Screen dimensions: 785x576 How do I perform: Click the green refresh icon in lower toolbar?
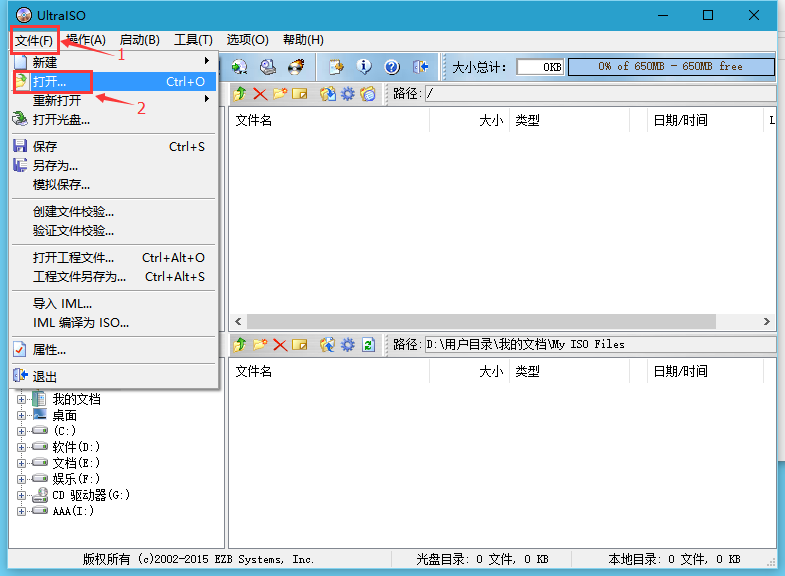coord(368,344)
